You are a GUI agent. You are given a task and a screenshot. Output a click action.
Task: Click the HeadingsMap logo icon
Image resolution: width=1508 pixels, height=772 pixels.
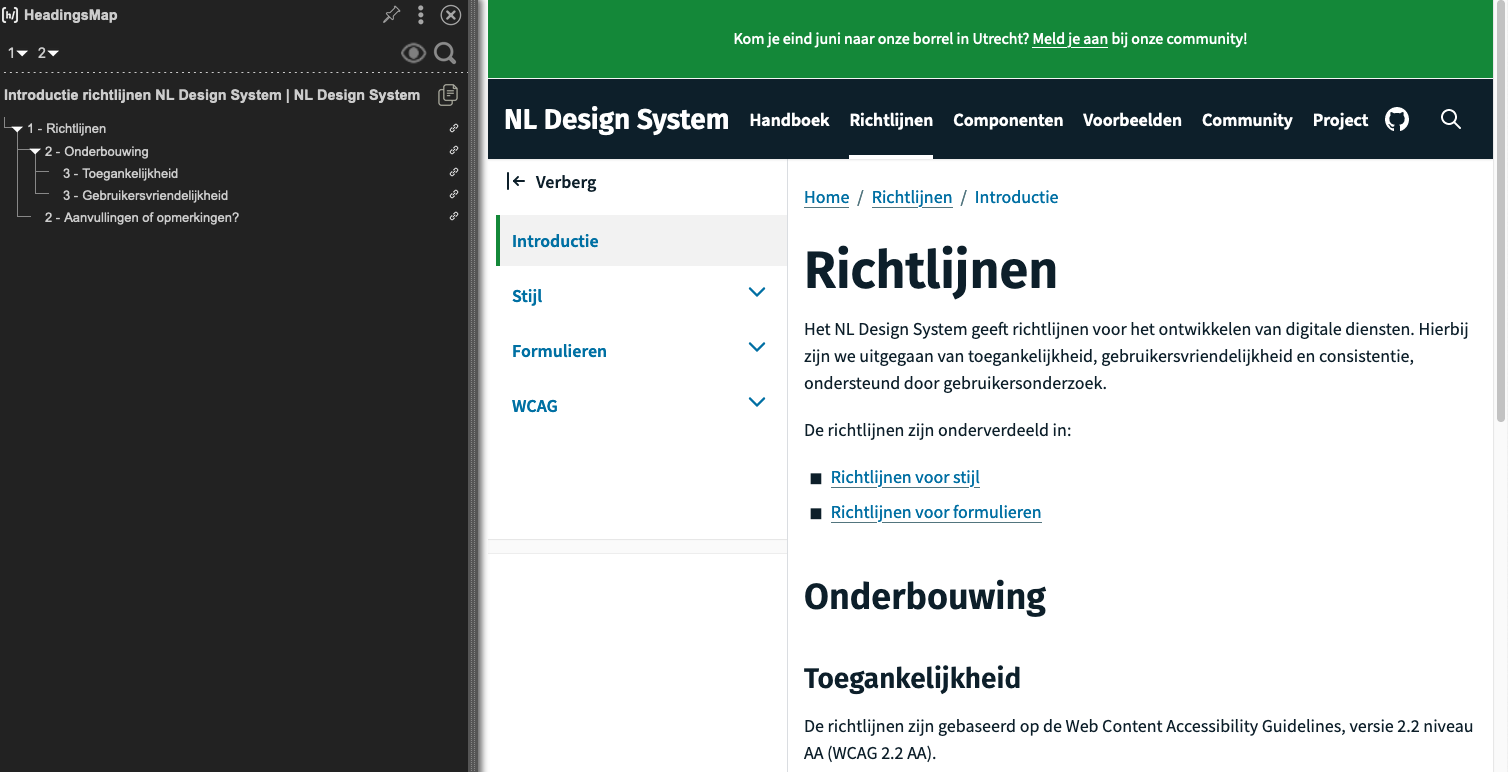(10, 15)
